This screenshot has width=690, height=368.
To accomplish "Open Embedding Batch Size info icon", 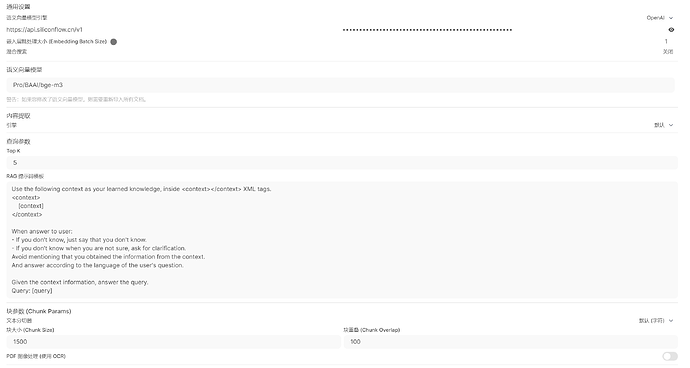I will click(x=114, y=42).
